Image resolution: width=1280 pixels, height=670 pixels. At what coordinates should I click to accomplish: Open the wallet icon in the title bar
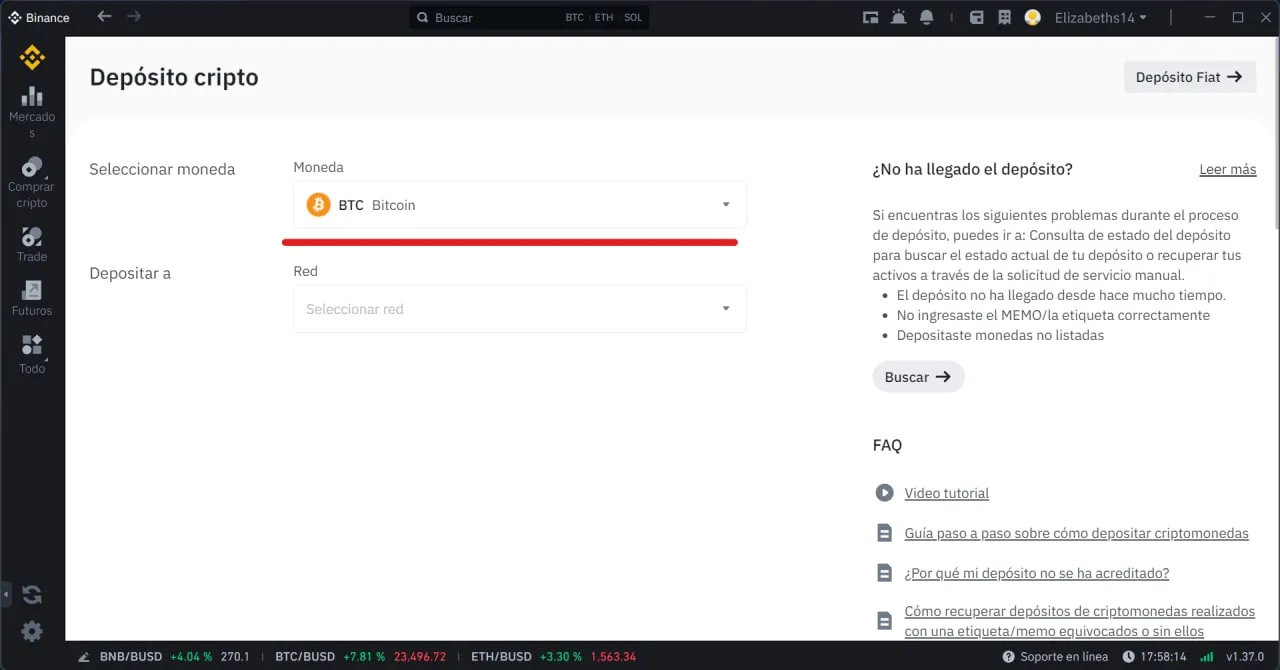(x=977, y=17)
